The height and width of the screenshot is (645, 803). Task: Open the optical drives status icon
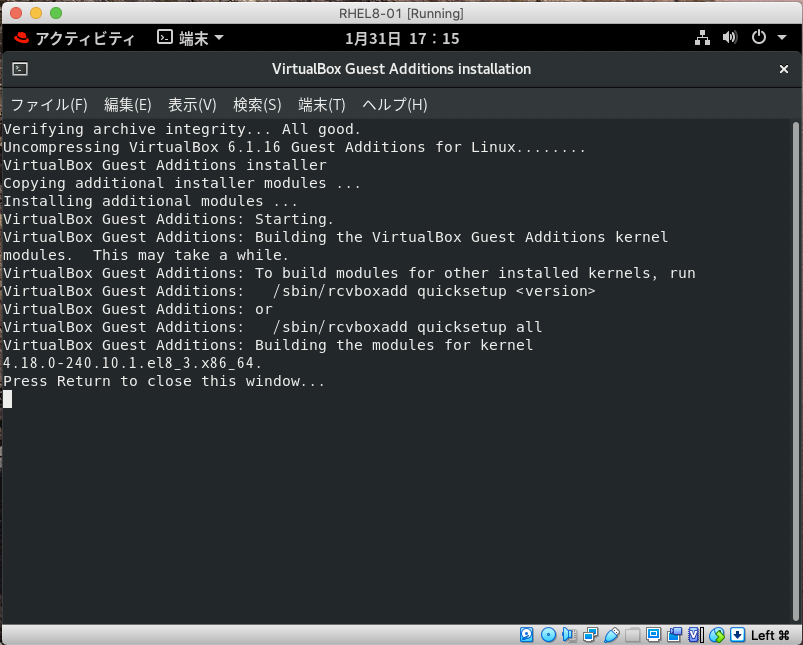548,634
